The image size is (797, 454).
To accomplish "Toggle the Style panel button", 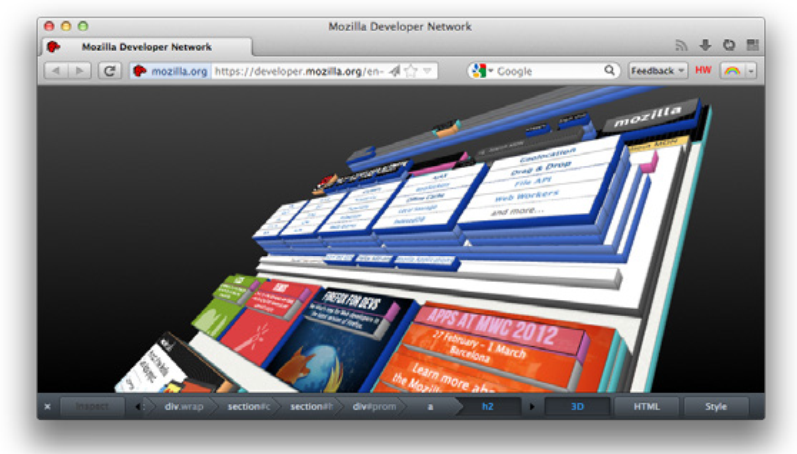I will (x=716, y=407).
